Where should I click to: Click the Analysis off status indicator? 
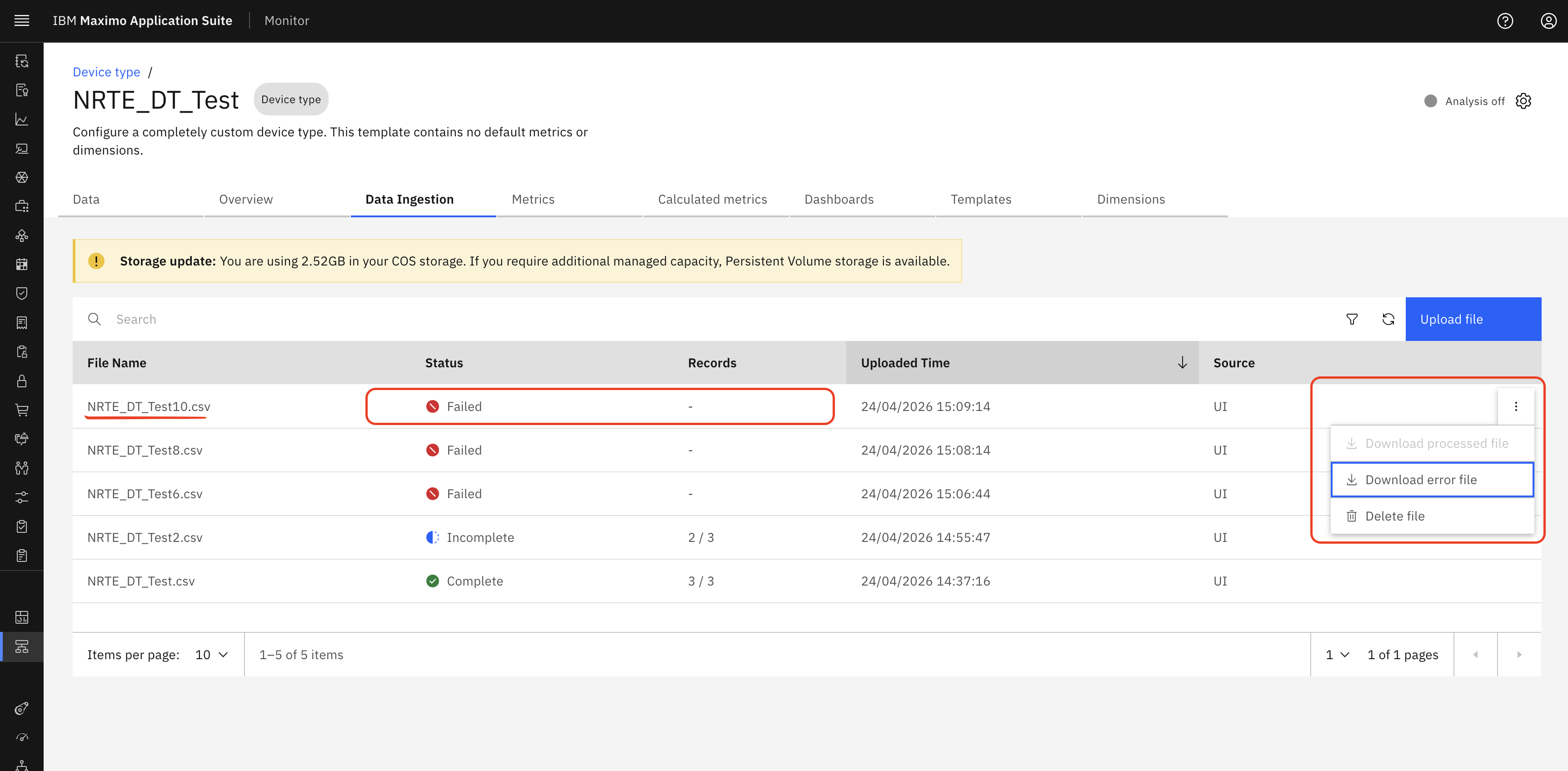(x=1464, y=101)
